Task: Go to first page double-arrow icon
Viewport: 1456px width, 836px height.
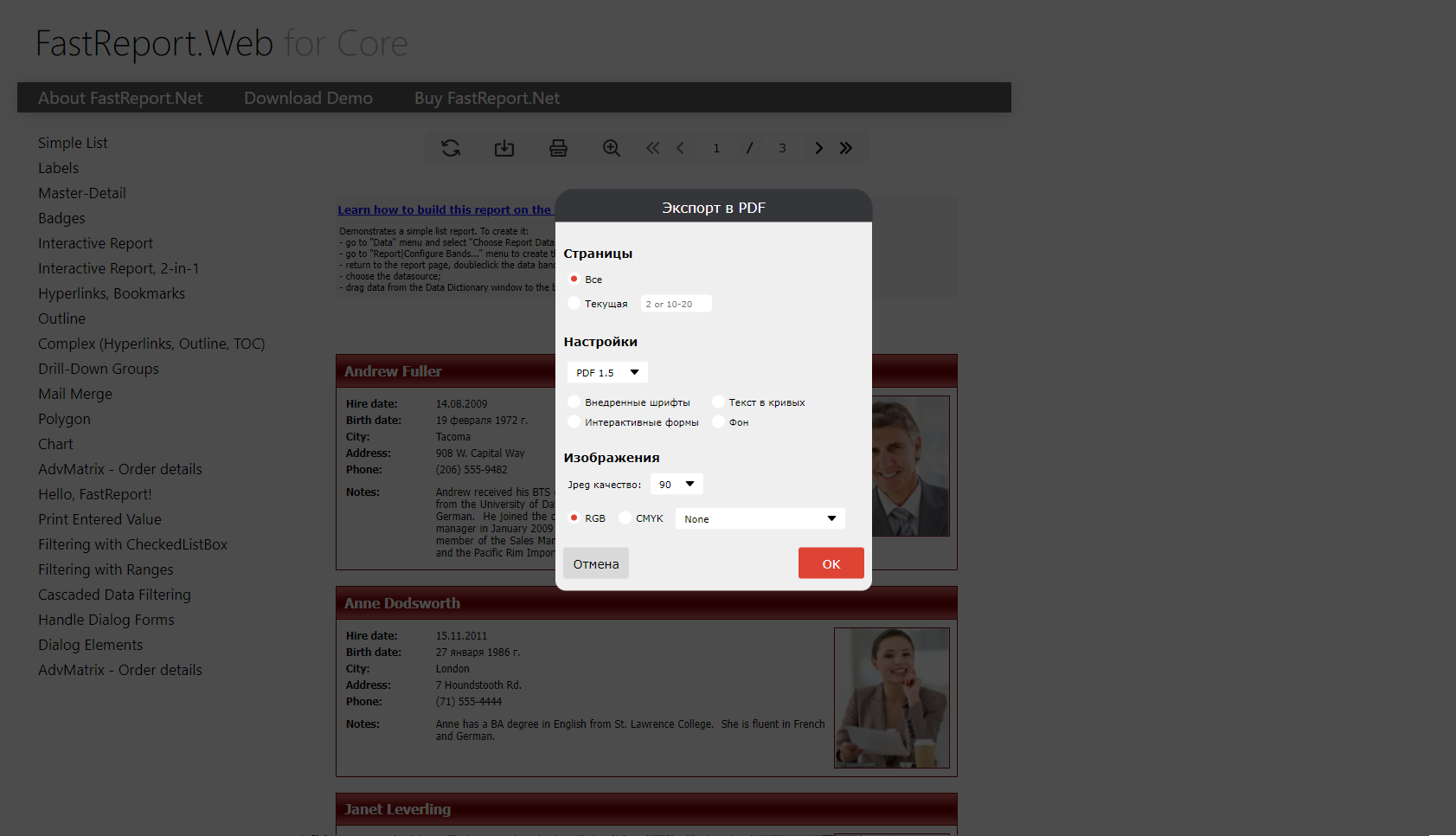Action: click(653, 148)
